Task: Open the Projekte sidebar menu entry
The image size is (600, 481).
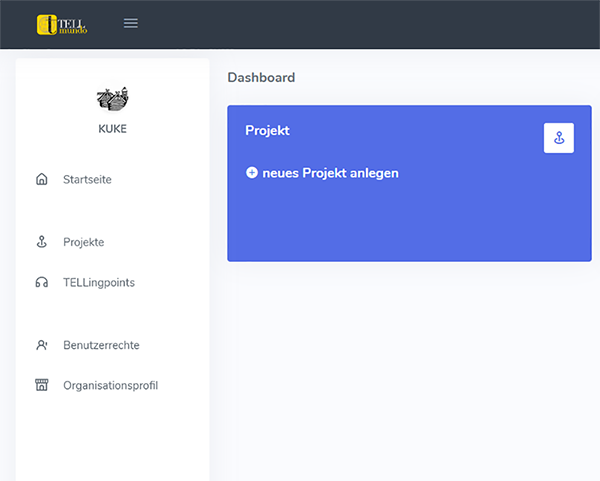Action: tap(84, 242)
